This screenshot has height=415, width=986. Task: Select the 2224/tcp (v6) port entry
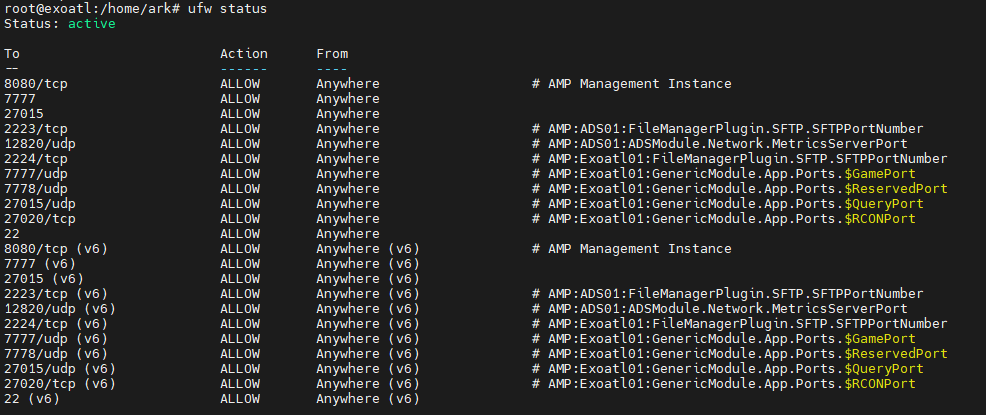coord(56,324)
